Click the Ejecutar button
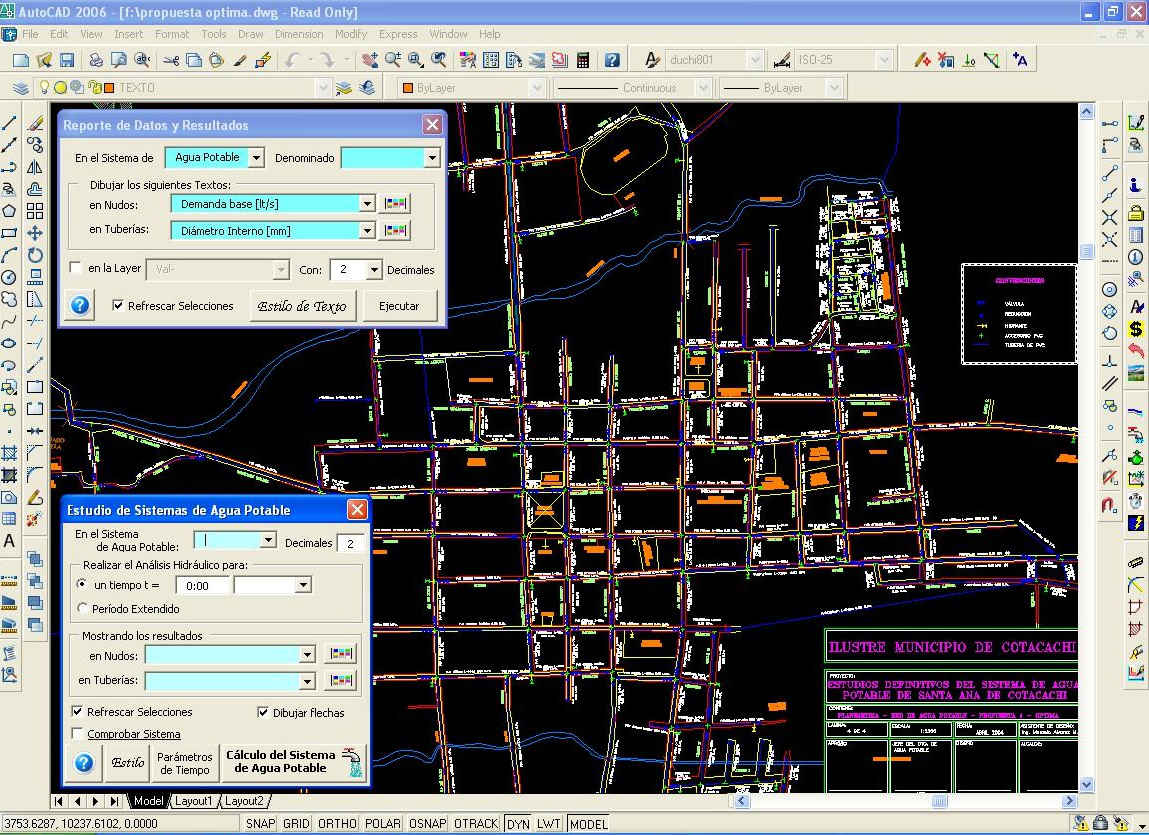1149x835 pixels. point(399,306)
